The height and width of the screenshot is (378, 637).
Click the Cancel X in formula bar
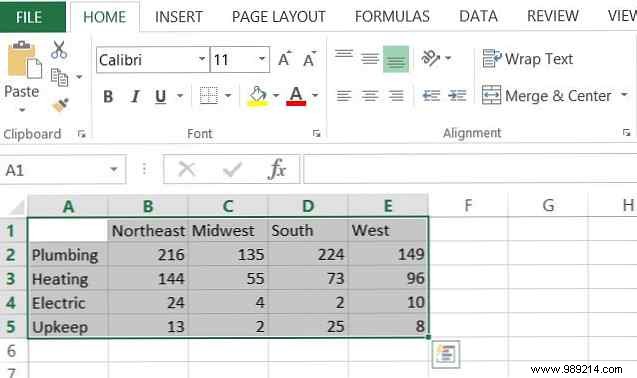click(187, 169)
